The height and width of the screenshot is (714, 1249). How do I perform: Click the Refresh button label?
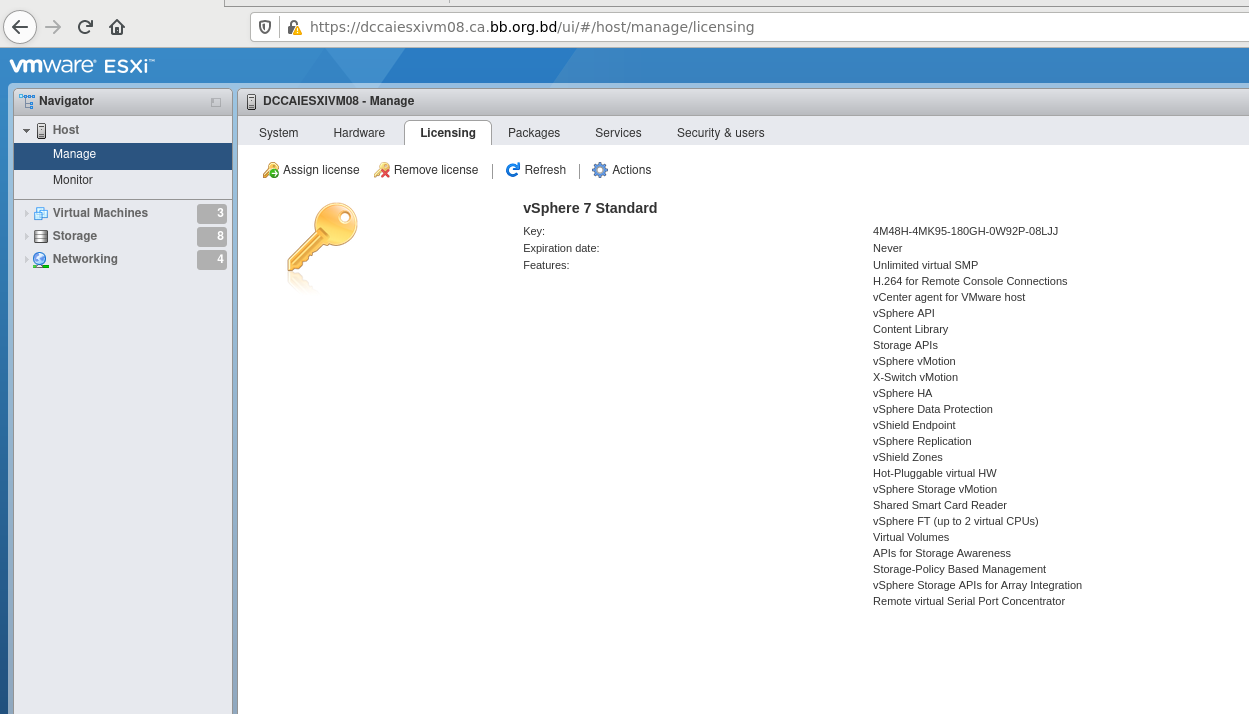coord(545,170)
